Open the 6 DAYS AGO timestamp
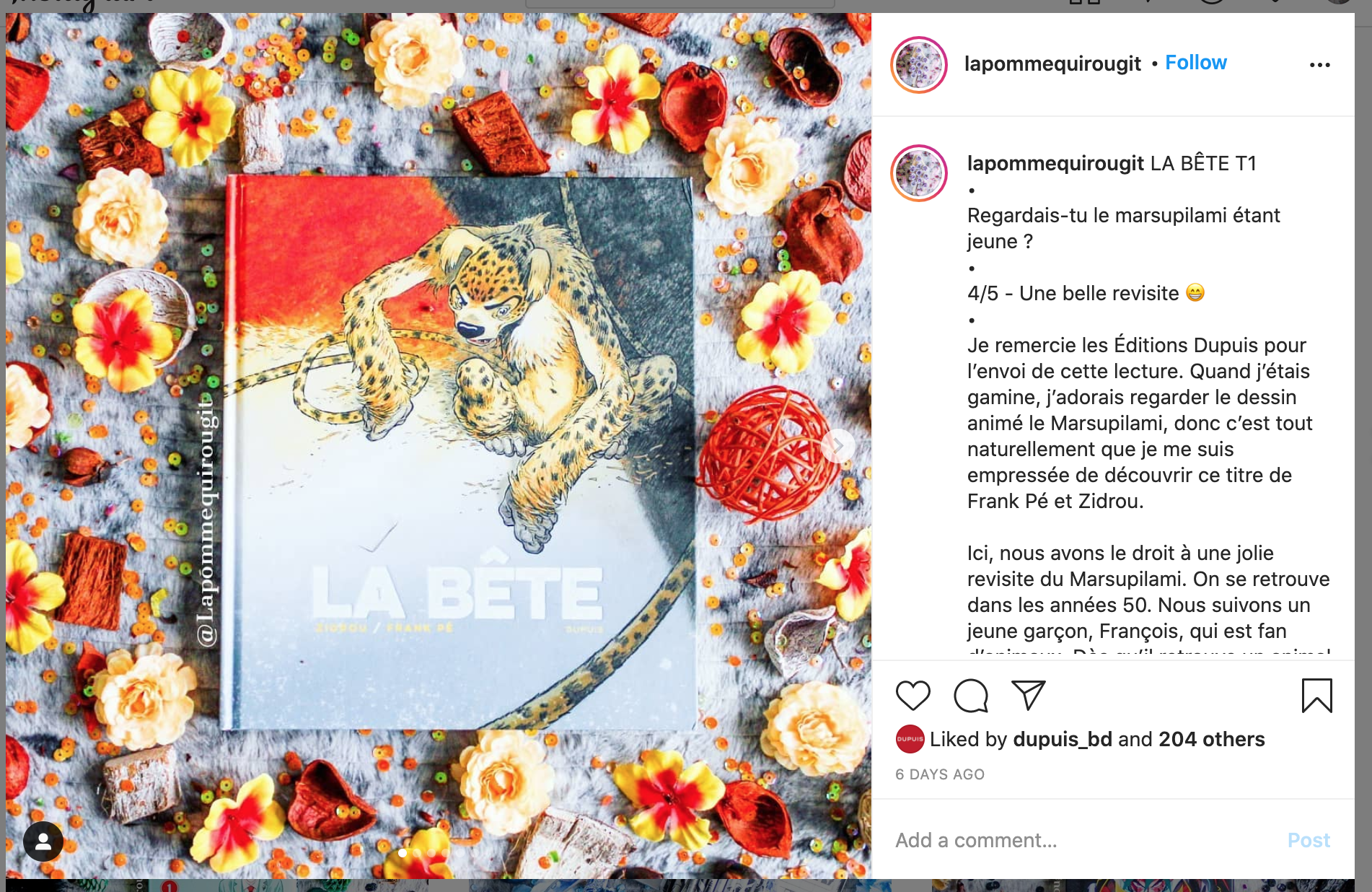This screenshot has height=892, width=1372. (940, 774)
